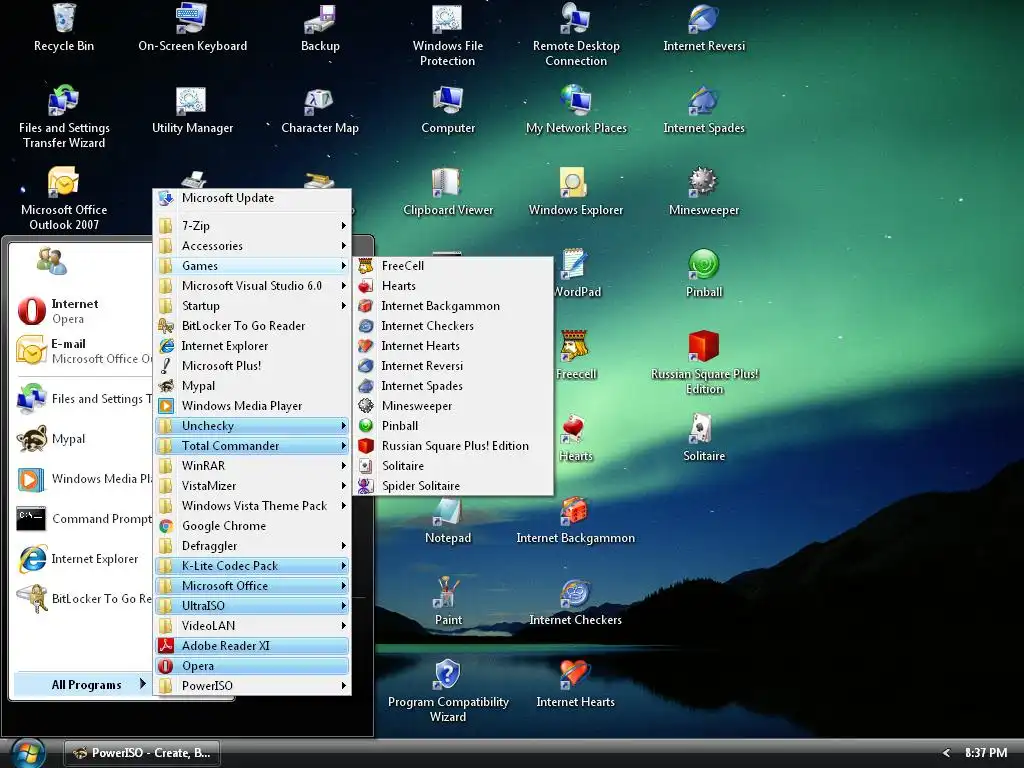Choose Minesweeper in Games submenu
Viewport: 1024px width, 768px height.
[453, 406]
